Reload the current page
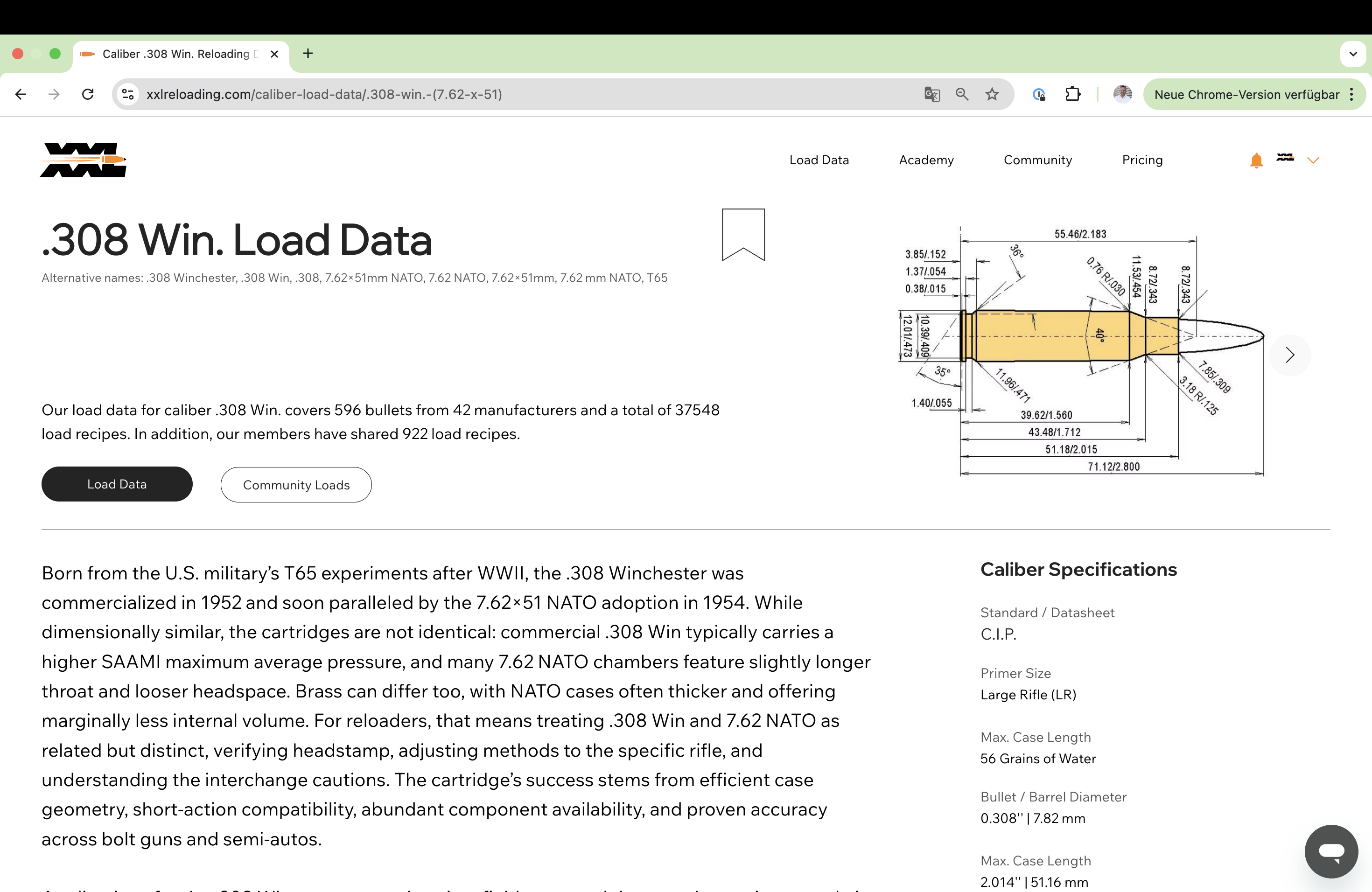 coord(88,94)
